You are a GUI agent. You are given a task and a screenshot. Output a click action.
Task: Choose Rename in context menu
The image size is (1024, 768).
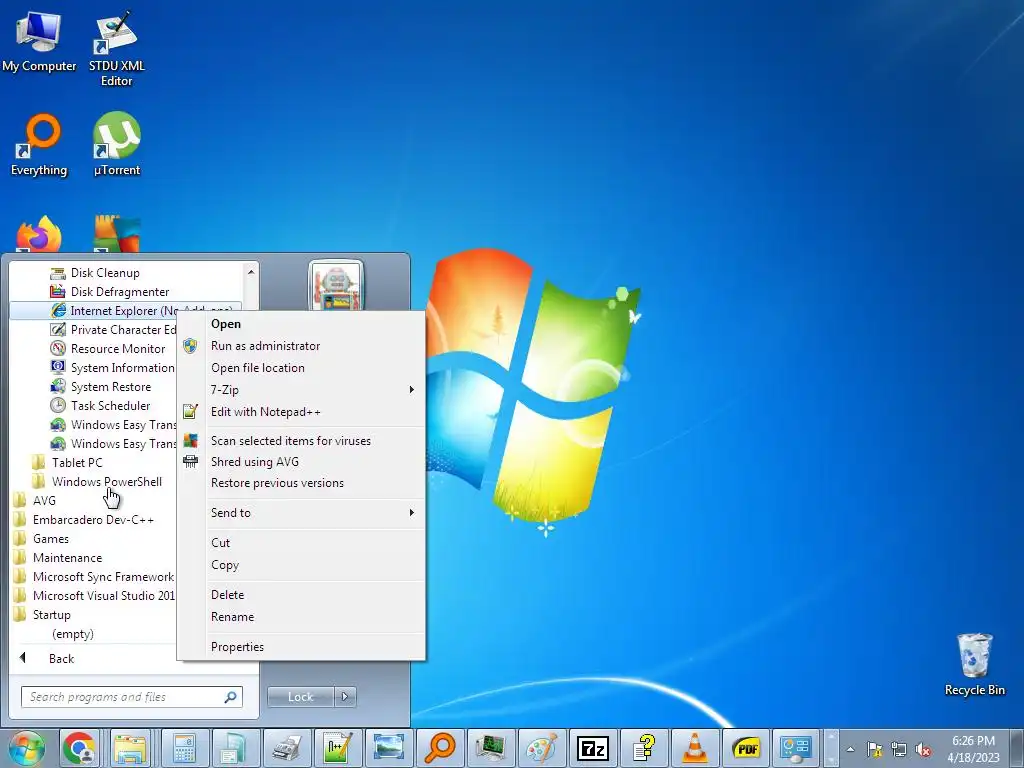click(301, 617)
